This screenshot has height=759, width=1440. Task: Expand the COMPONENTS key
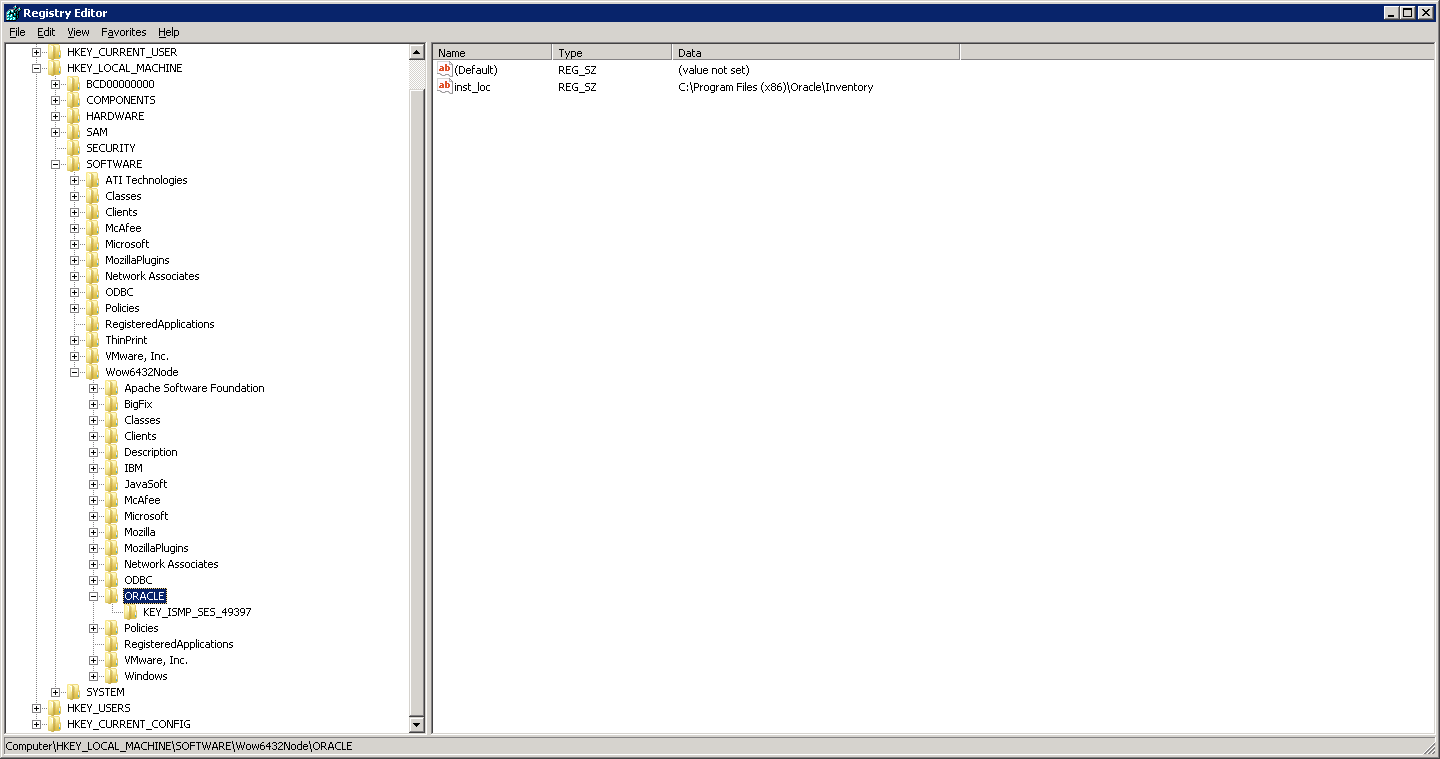56,100
